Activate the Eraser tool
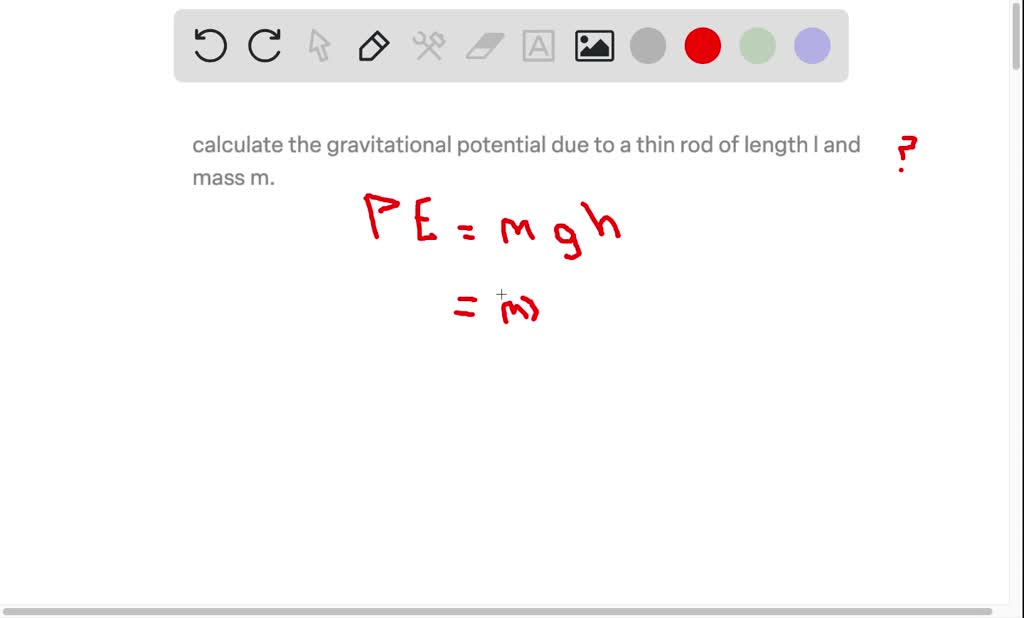 point(483,45)
